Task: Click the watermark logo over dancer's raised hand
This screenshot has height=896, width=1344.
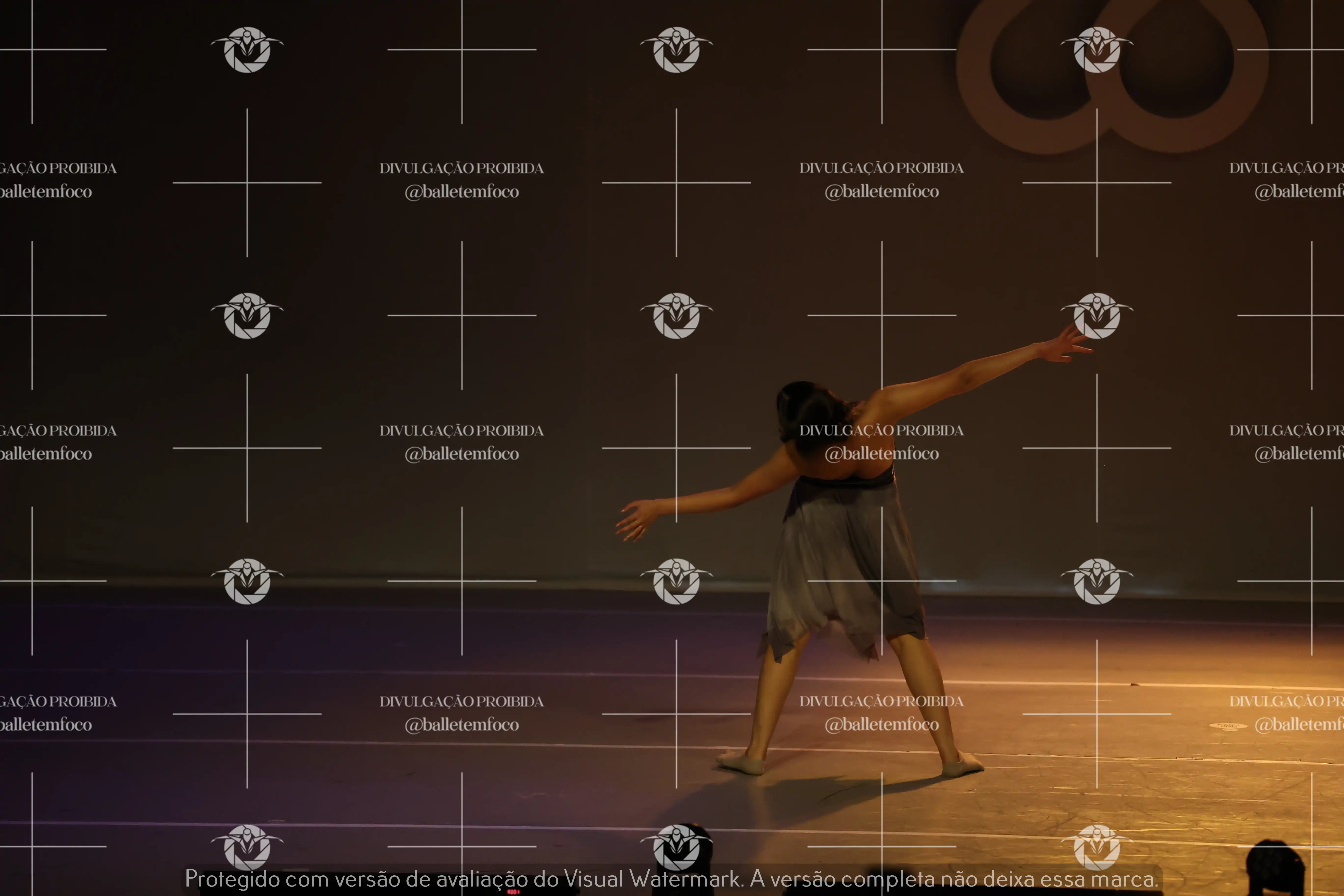Action: 1097,316
